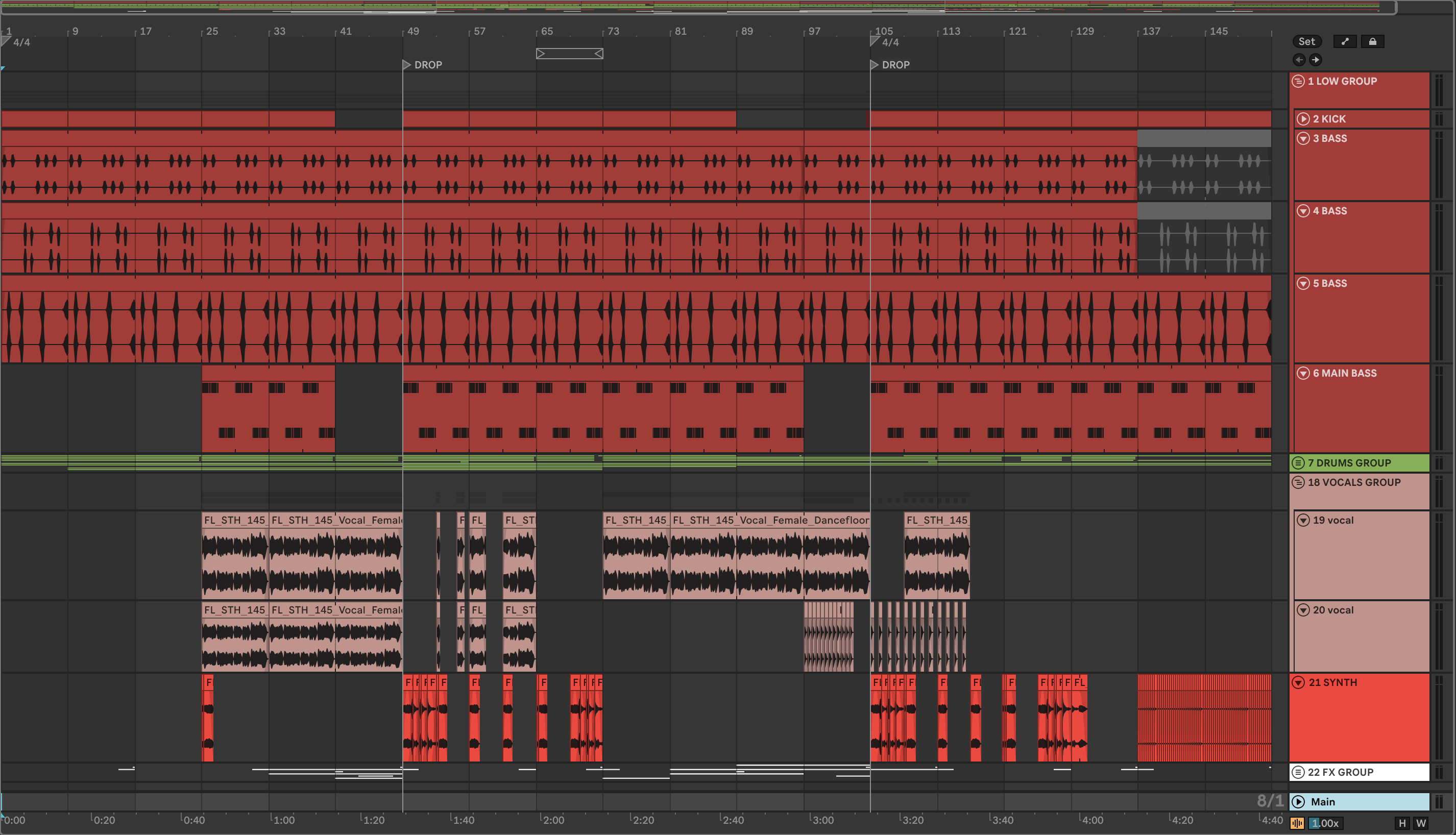Jump to the previous locator arrow
The width and height of the screenshot is (1456, 835).
click(1299, 60)
